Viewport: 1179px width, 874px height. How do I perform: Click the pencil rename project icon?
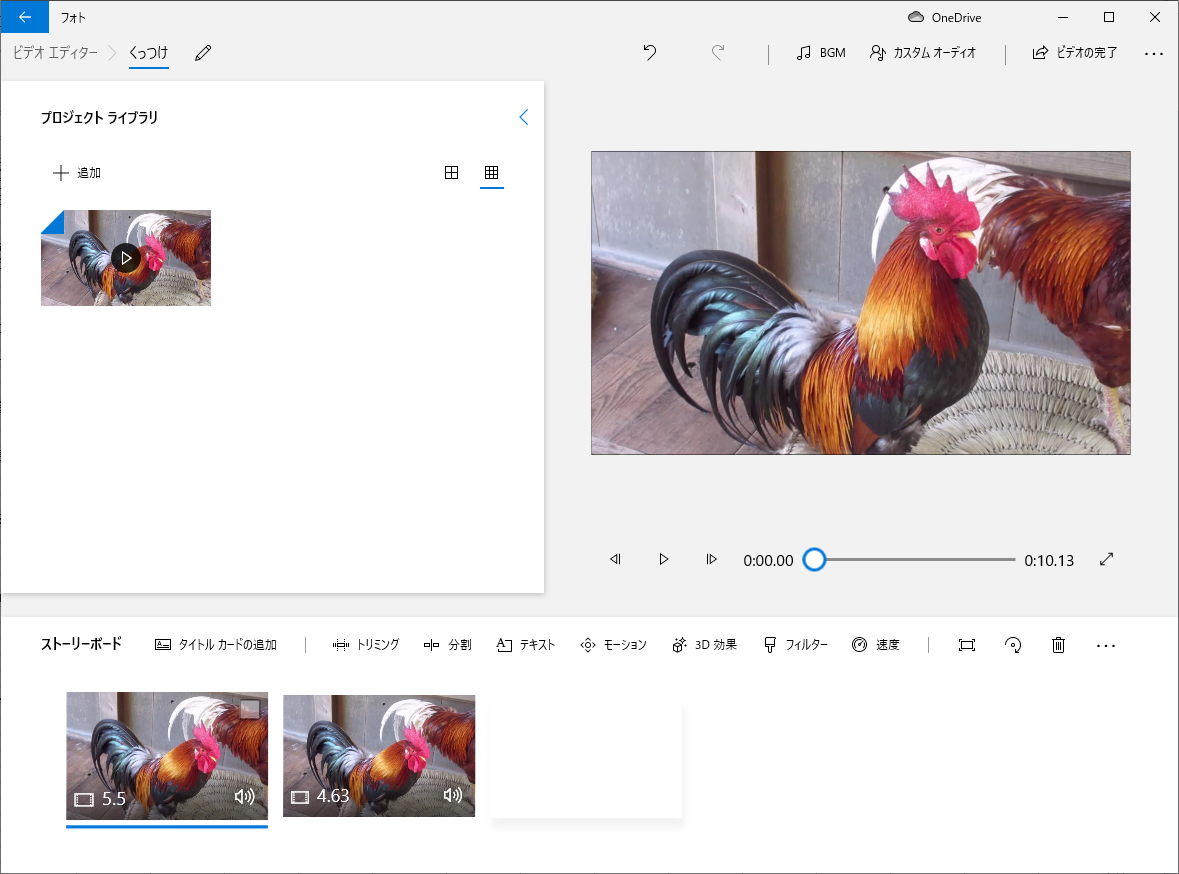click(x=203, y=53)
